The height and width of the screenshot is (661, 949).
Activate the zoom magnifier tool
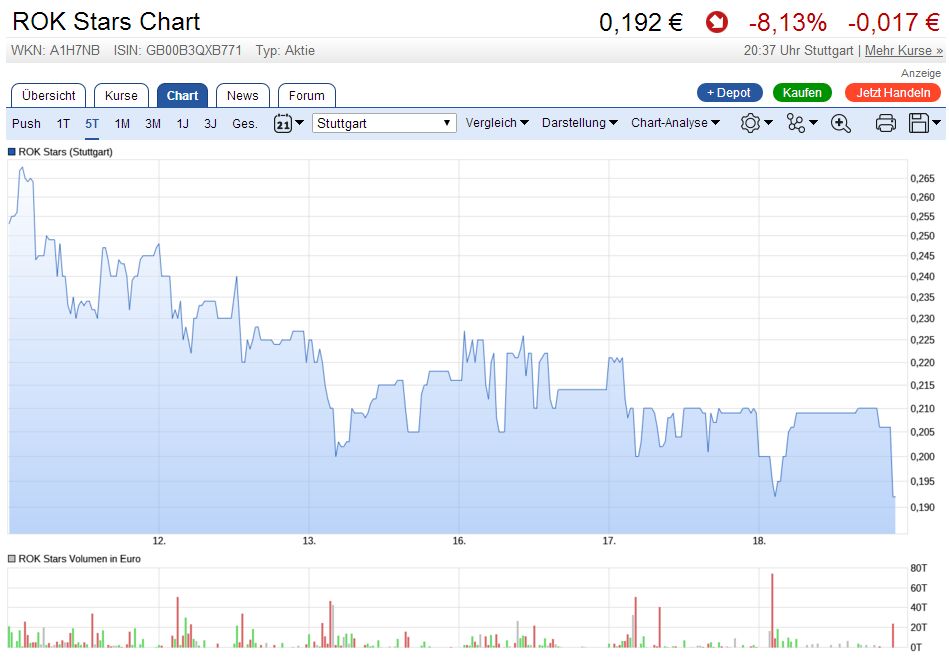click(x=841, y=123)
